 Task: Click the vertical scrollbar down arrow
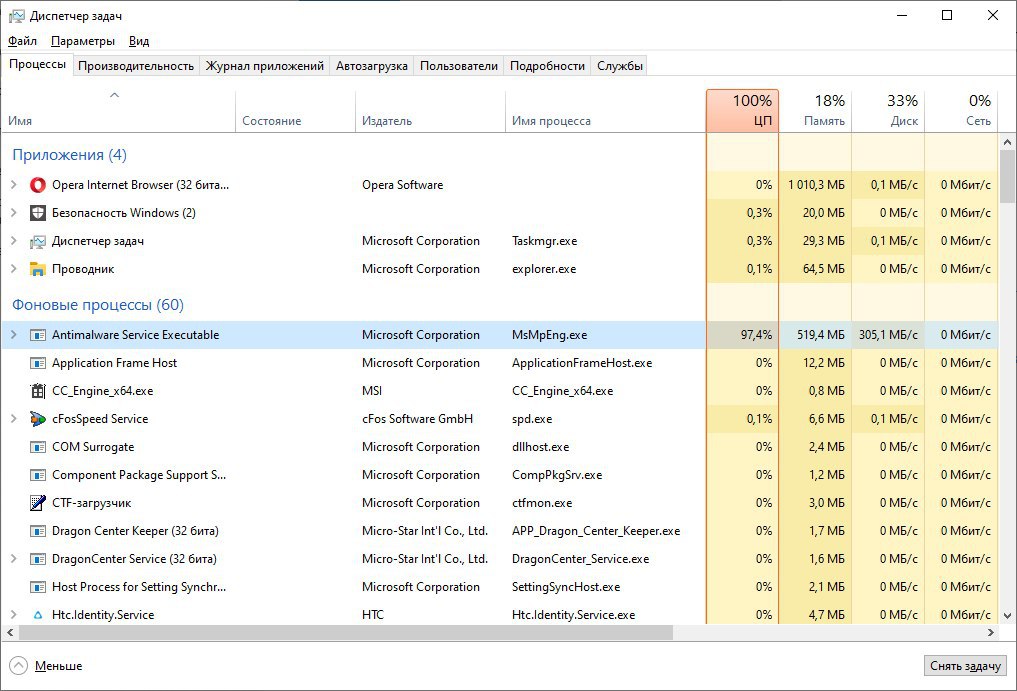coord(1007,615)
